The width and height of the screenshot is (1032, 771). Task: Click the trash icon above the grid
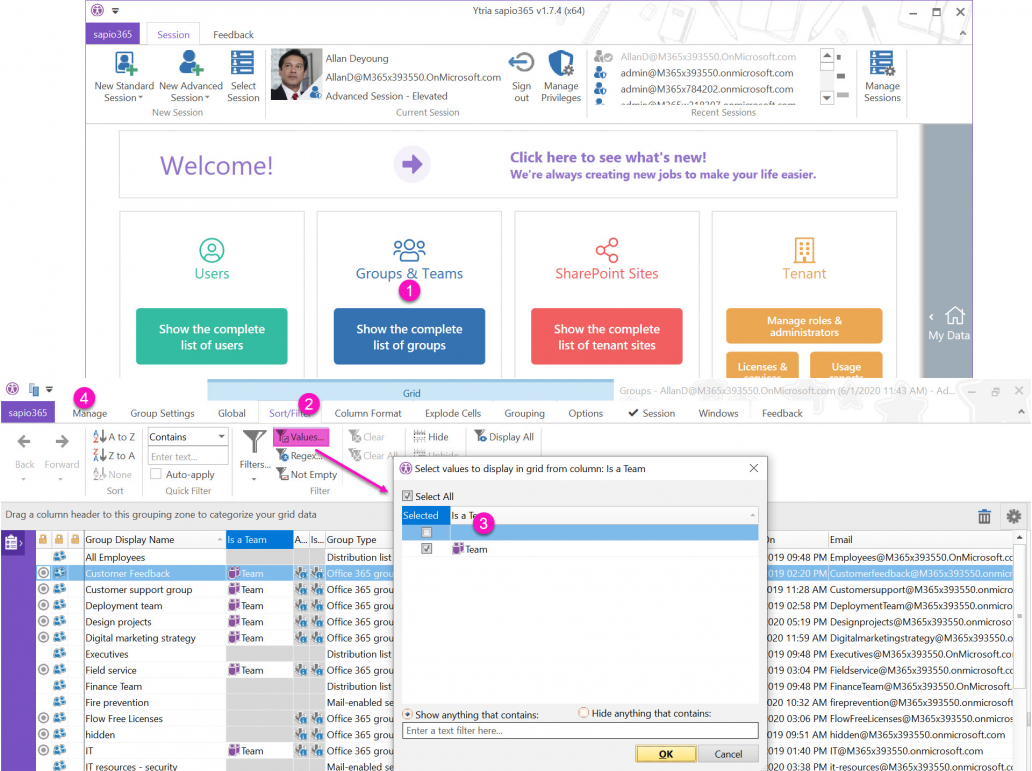pyautogui.click(x=984, y=516)
